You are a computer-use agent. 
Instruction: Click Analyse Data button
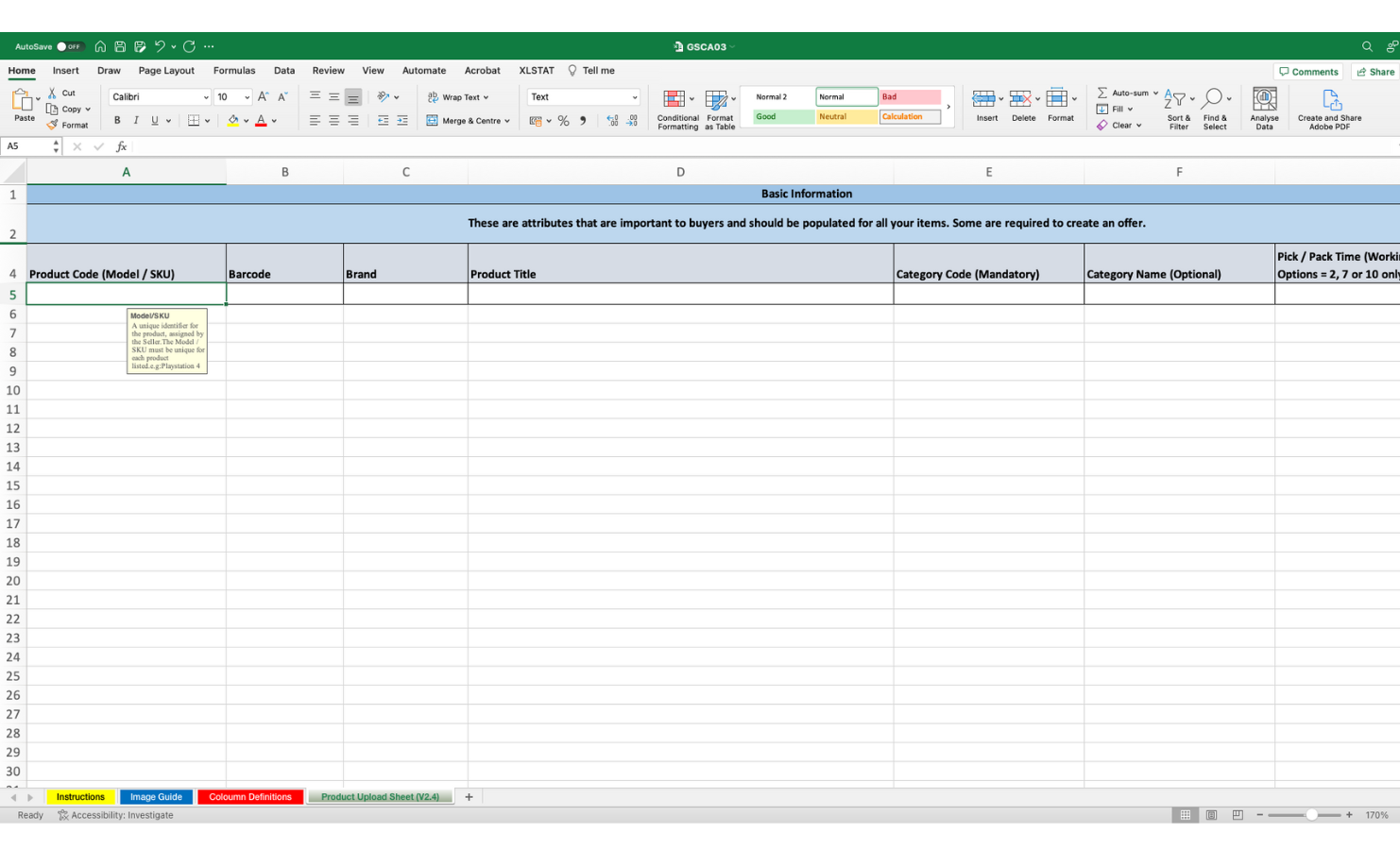pyautogui.click(x=1264, y=109)
